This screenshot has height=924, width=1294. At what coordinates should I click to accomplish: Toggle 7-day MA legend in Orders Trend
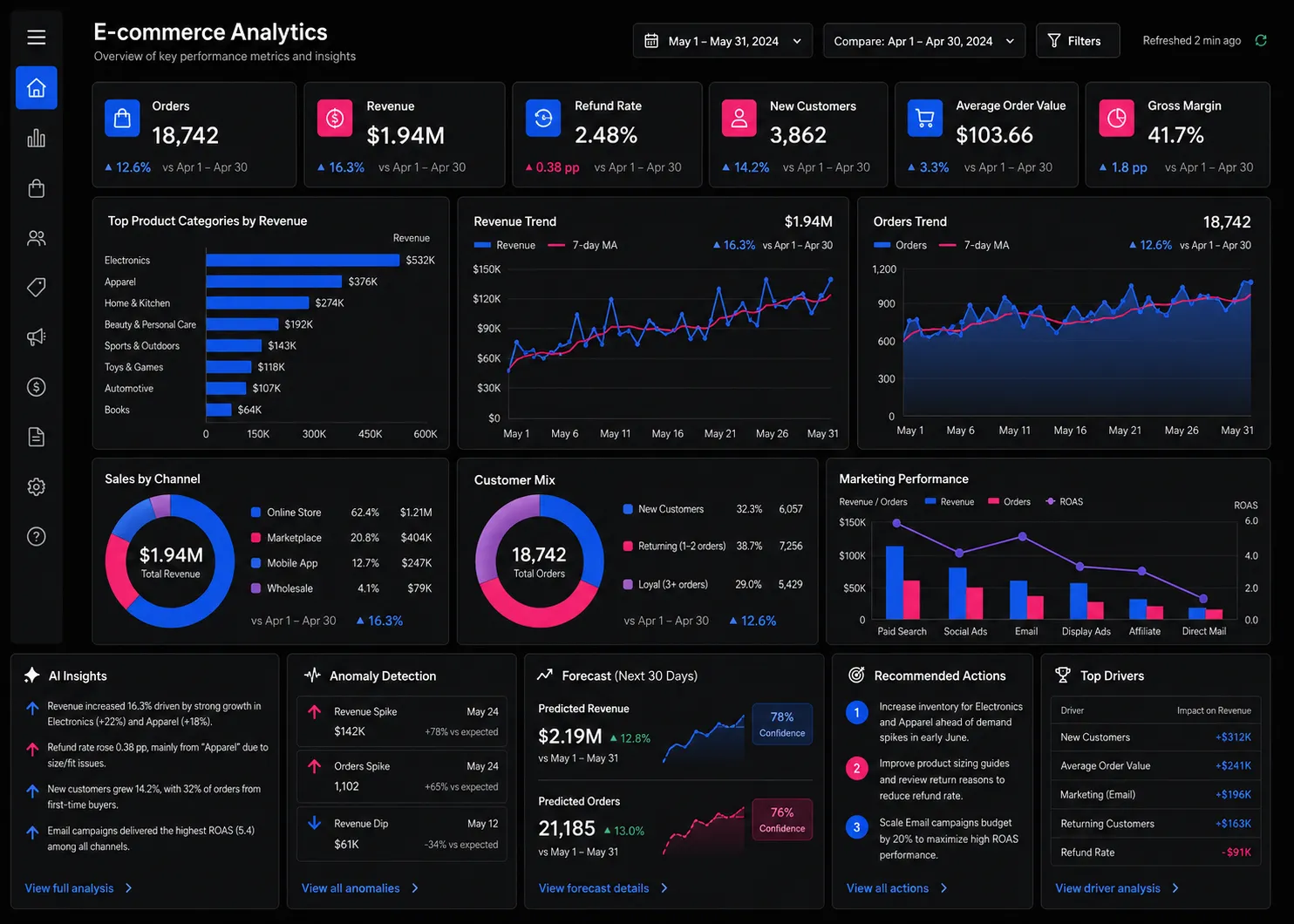[x=974, y=245]
